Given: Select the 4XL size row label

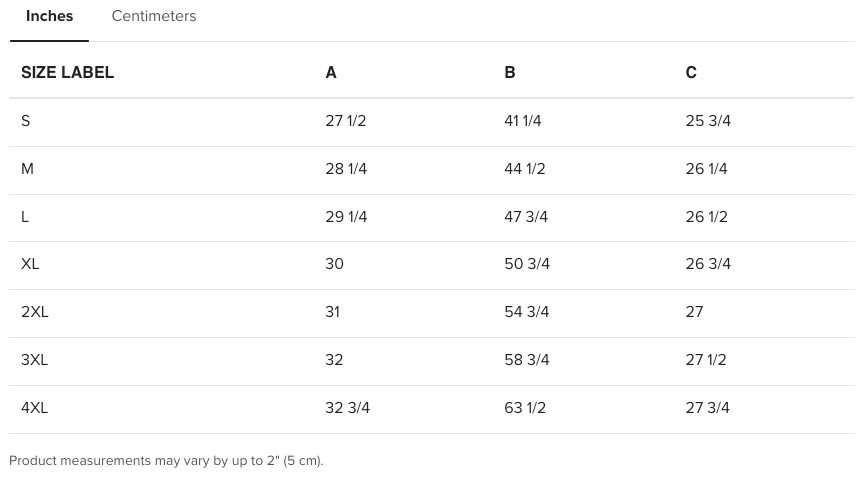Looking at the screenshot, I should pos(35,408).
